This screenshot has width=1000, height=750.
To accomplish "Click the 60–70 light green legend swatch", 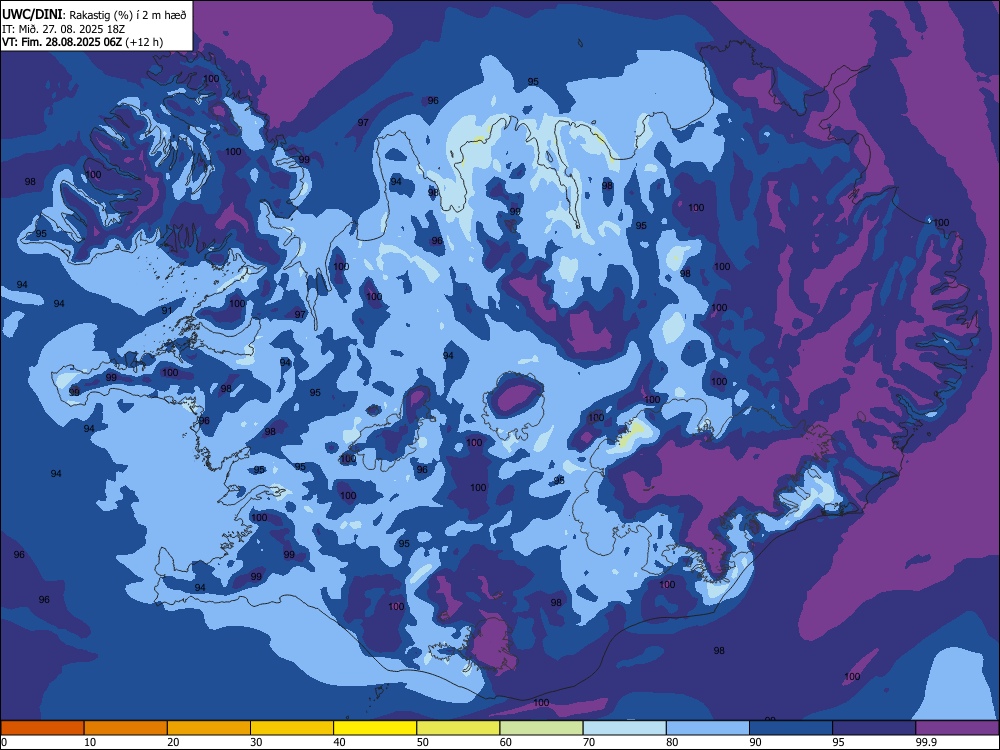I will click(541, 728).
